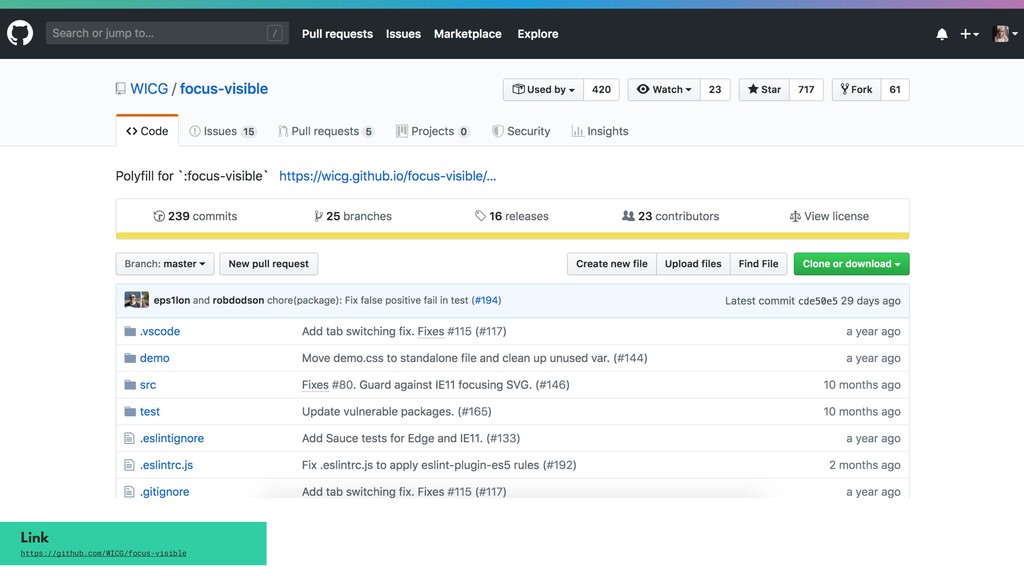Open the user avatar menu
The height and width of the screenshot is (576, 1024).
coord(1004,34)
